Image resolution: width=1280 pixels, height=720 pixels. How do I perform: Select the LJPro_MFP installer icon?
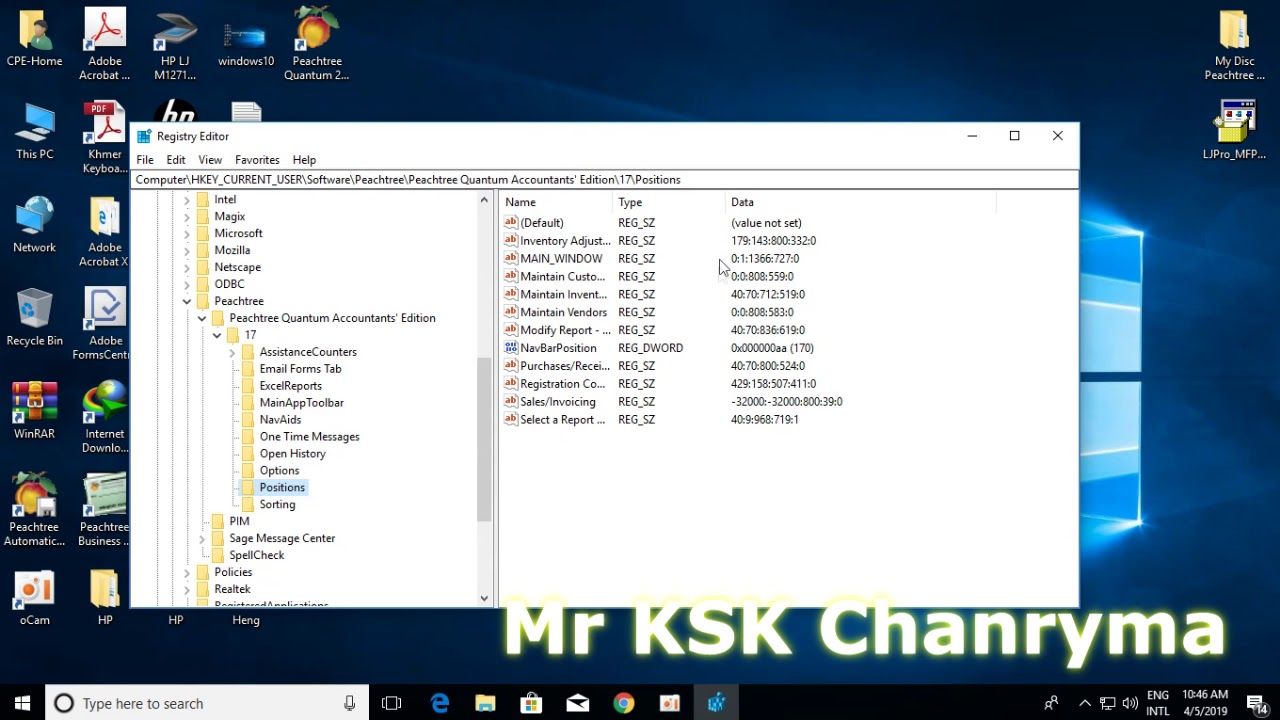[1235, 131]
